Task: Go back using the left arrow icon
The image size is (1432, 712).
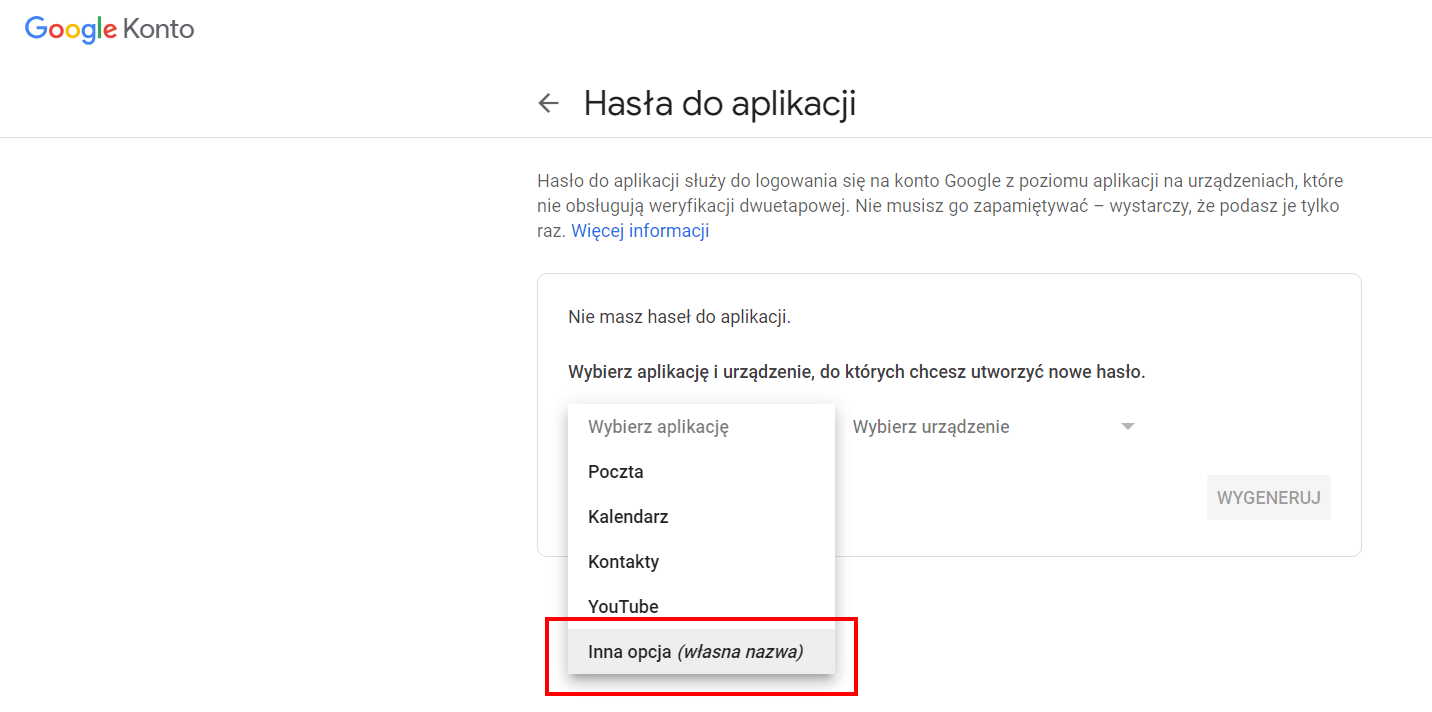Action: (x=548, y=103)
